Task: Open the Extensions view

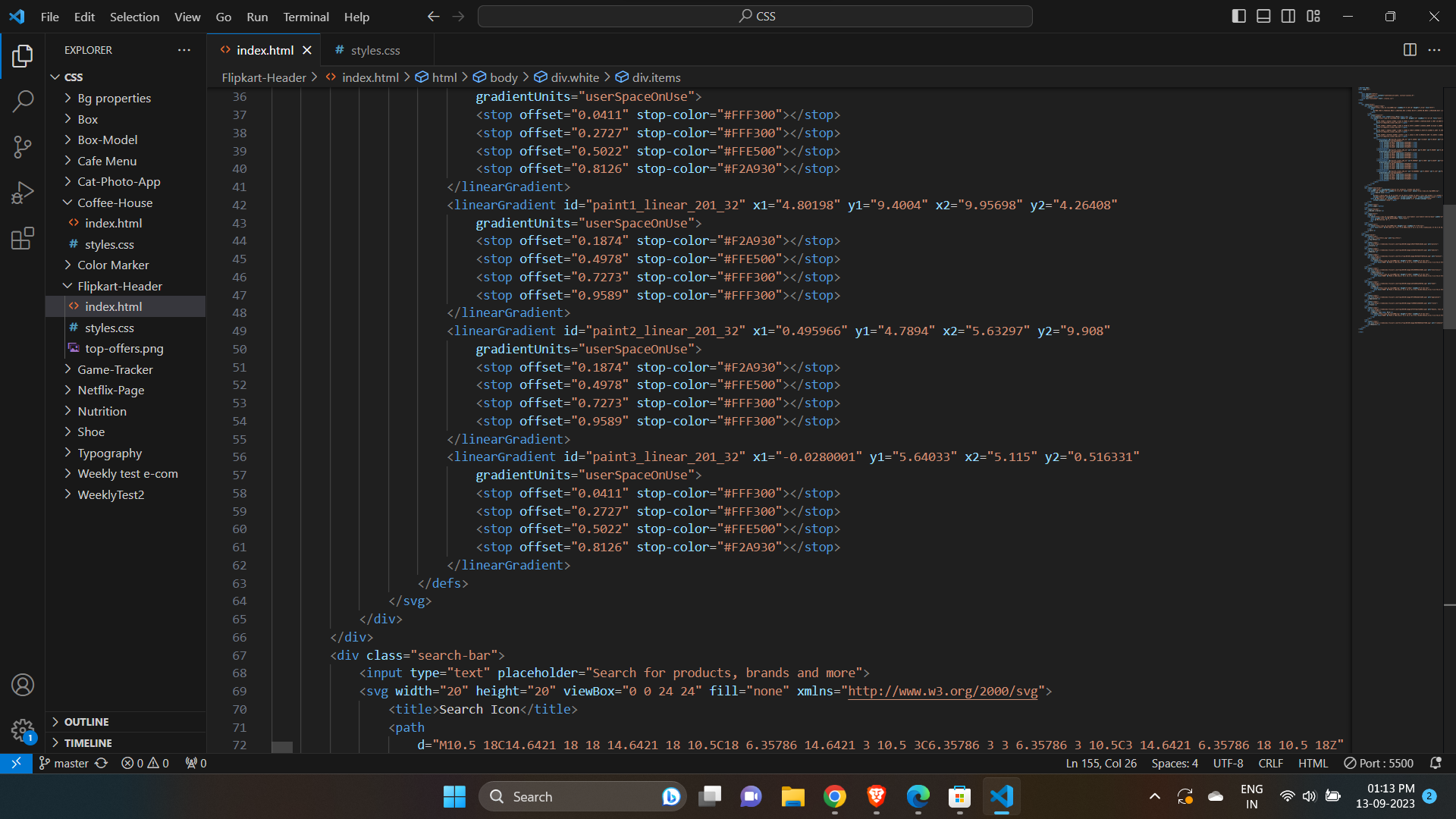Action: click(x=23, y=237)
